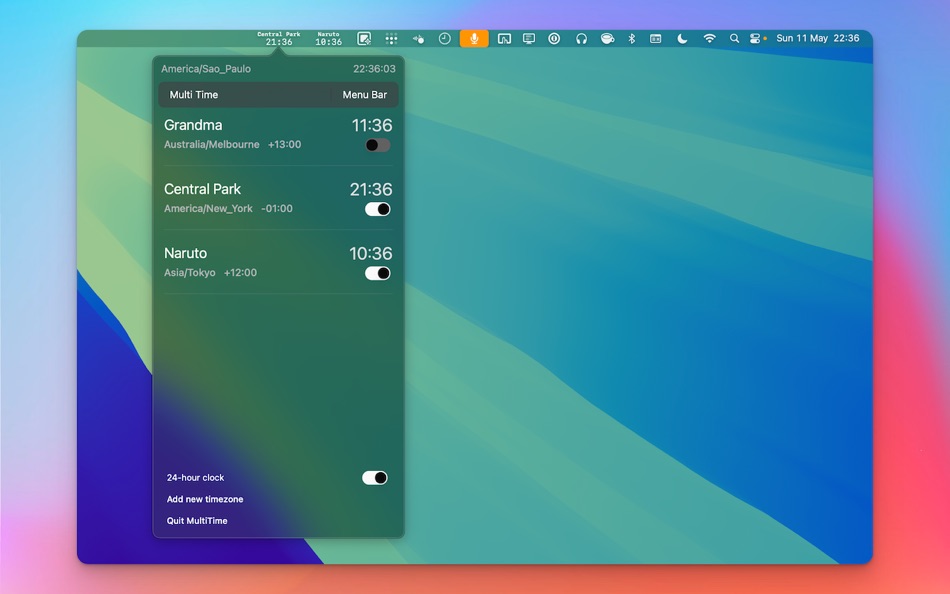Click the 22:36:03 local time
Screen dimensions: 950x594
coord(374,69)
